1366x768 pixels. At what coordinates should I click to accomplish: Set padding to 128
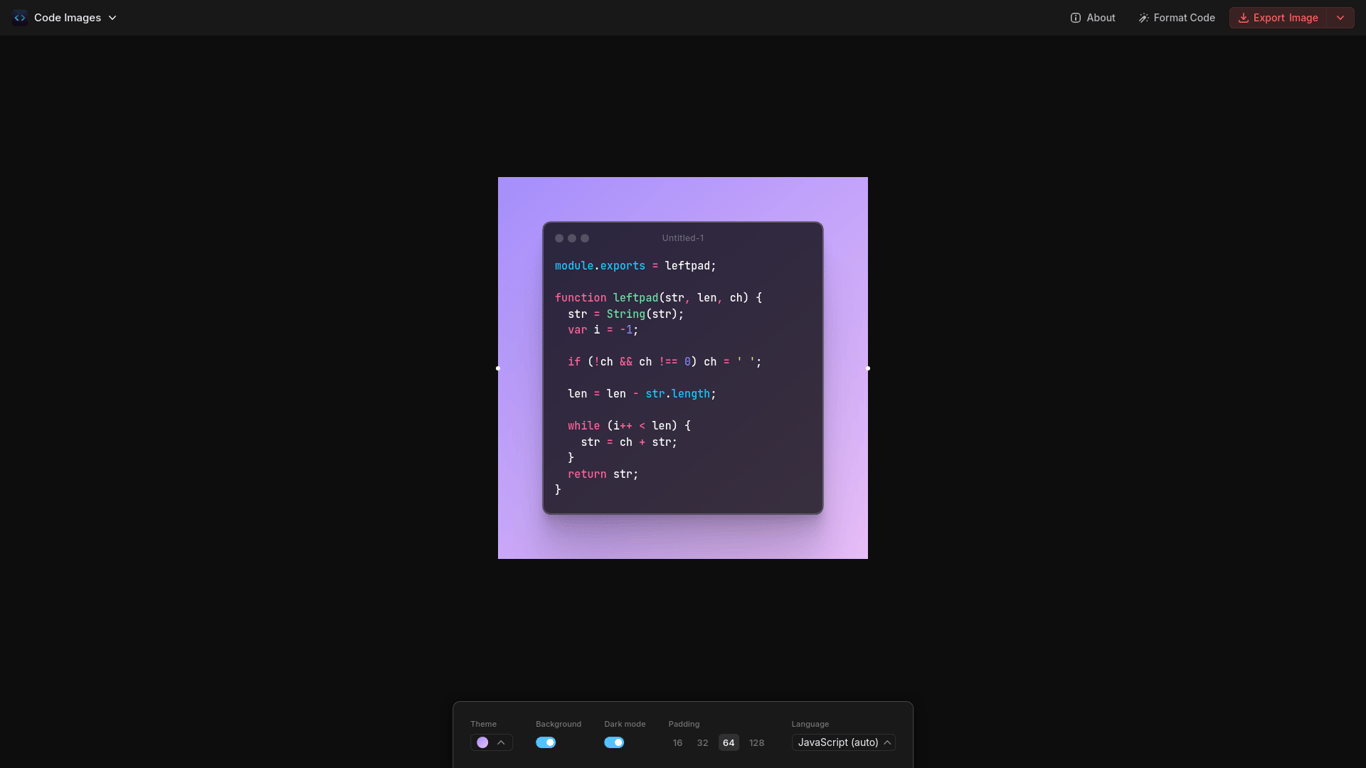coord(757,743)
